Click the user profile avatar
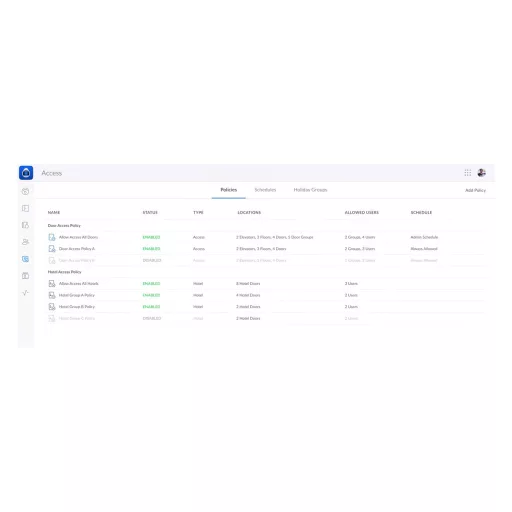 click(481, 173)
